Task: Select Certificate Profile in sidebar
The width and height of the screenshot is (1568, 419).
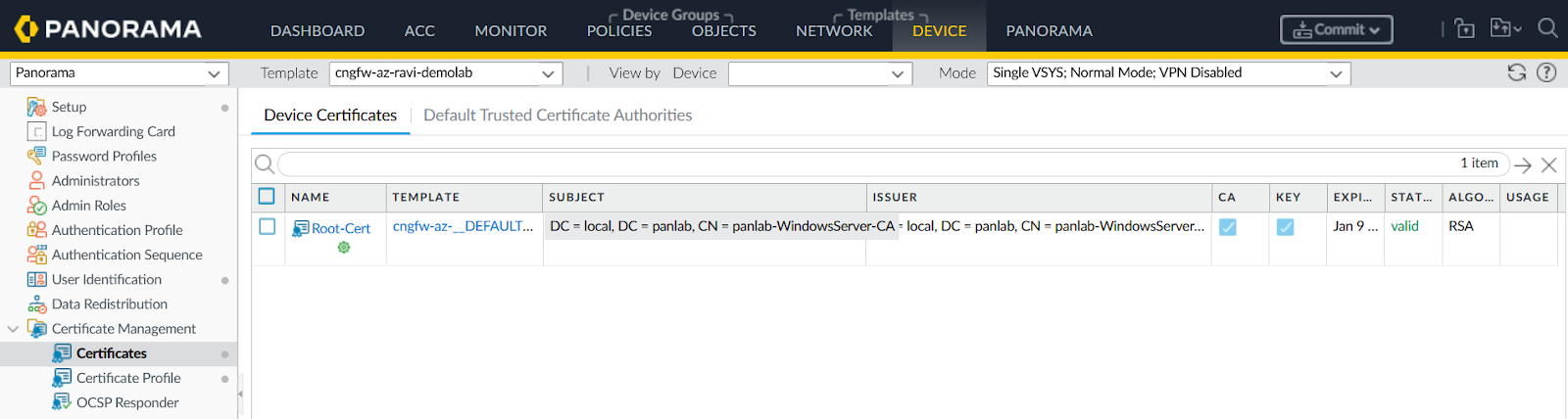Action: pos(128,378)
